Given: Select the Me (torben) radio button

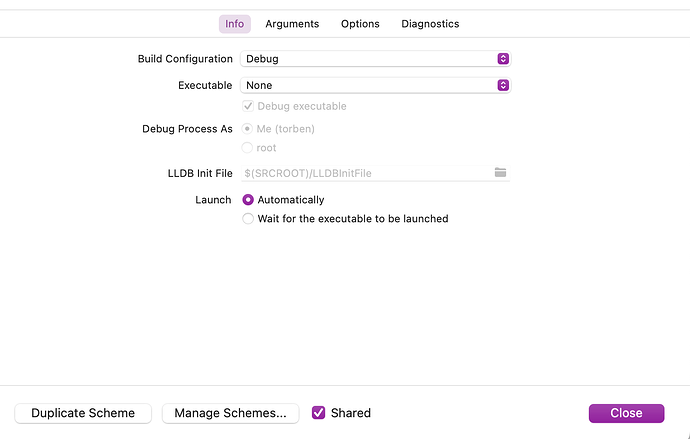Looking at the screenshot, I should [248, 129].
